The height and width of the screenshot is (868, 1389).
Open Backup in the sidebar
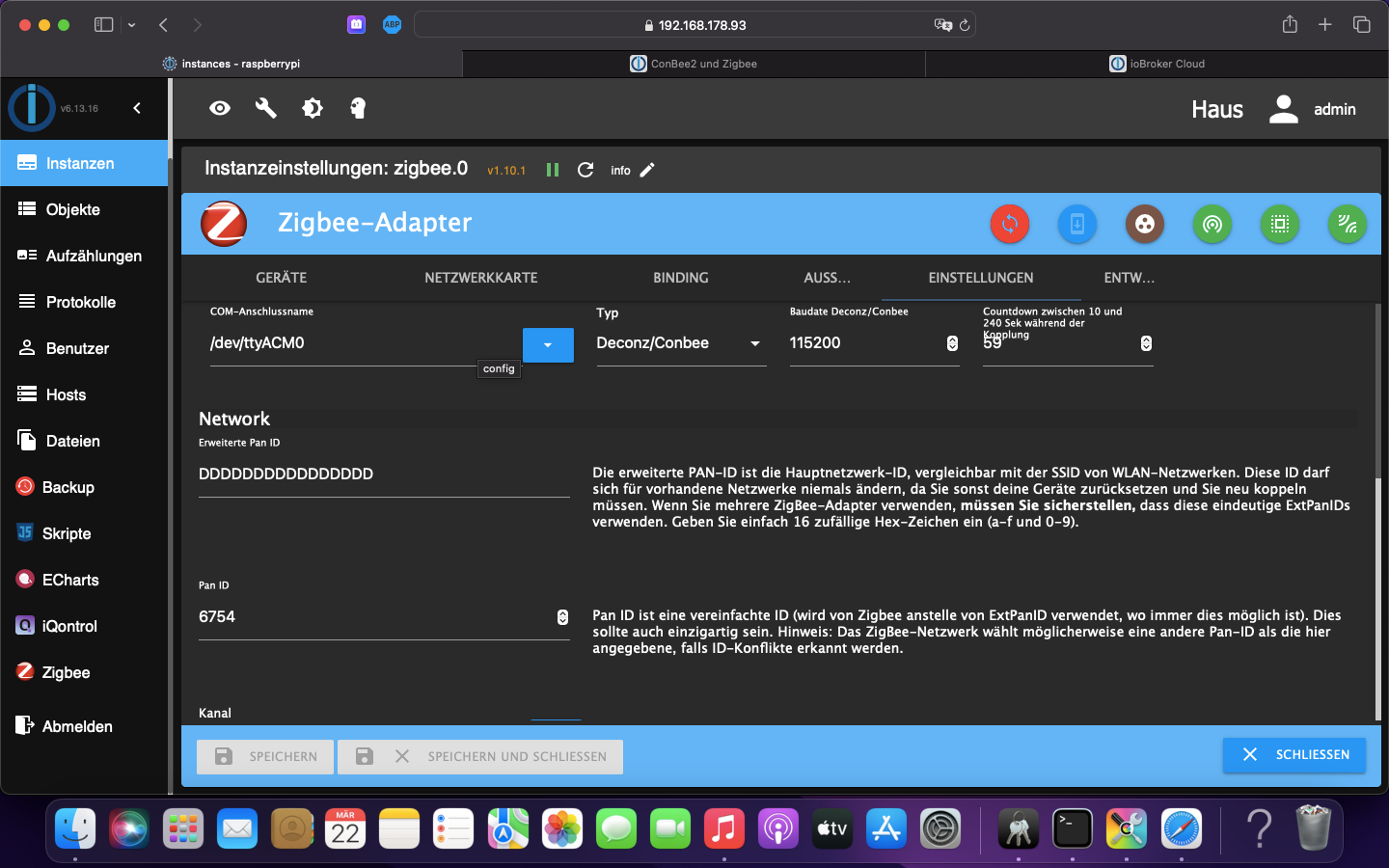tap(84, 487)
